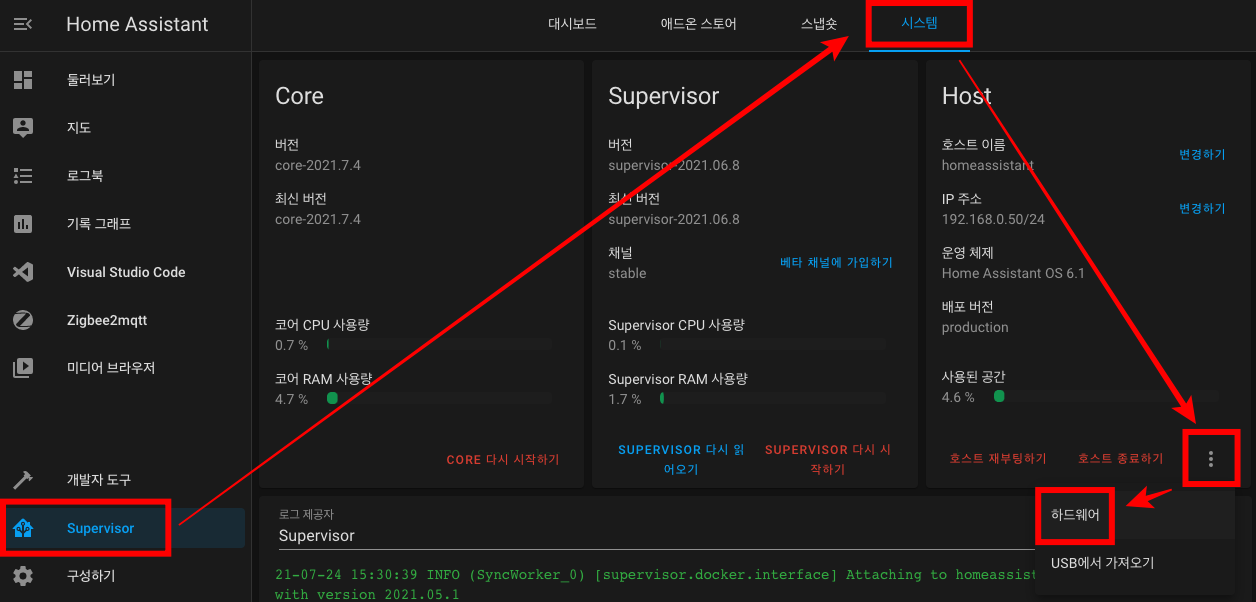1256x602 pixels.
Task: Click the IP address 192.168.0.50/24
Action: 993,219
